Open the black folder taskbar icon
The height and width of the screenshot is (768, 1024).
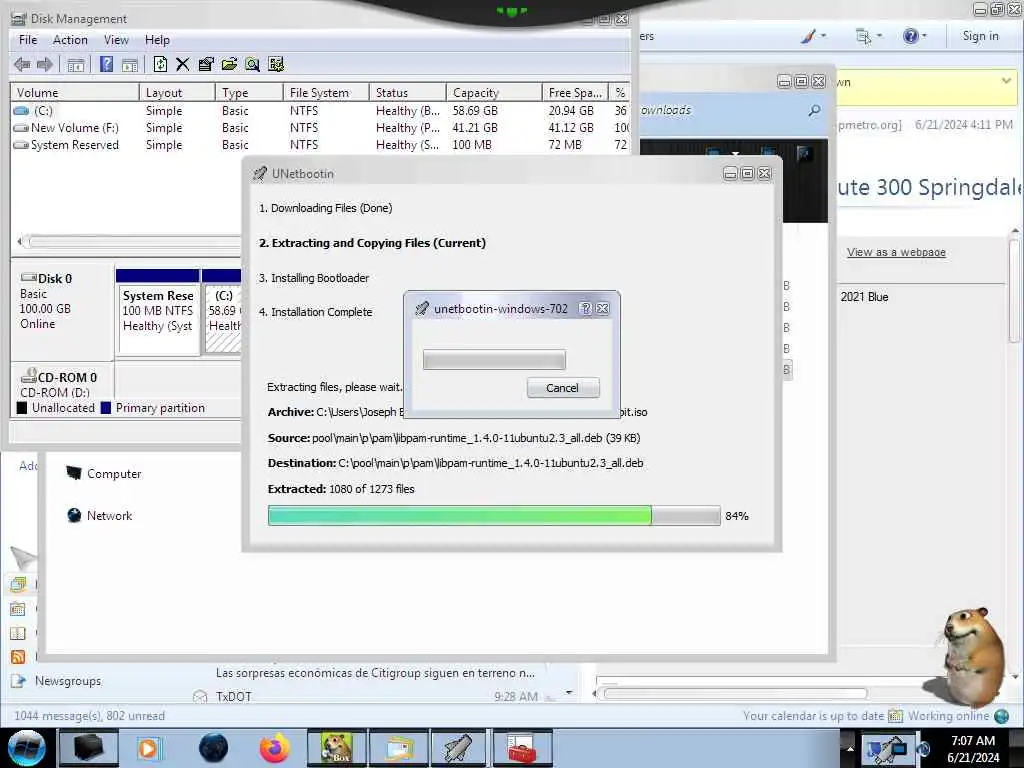[x=88, y=748]
